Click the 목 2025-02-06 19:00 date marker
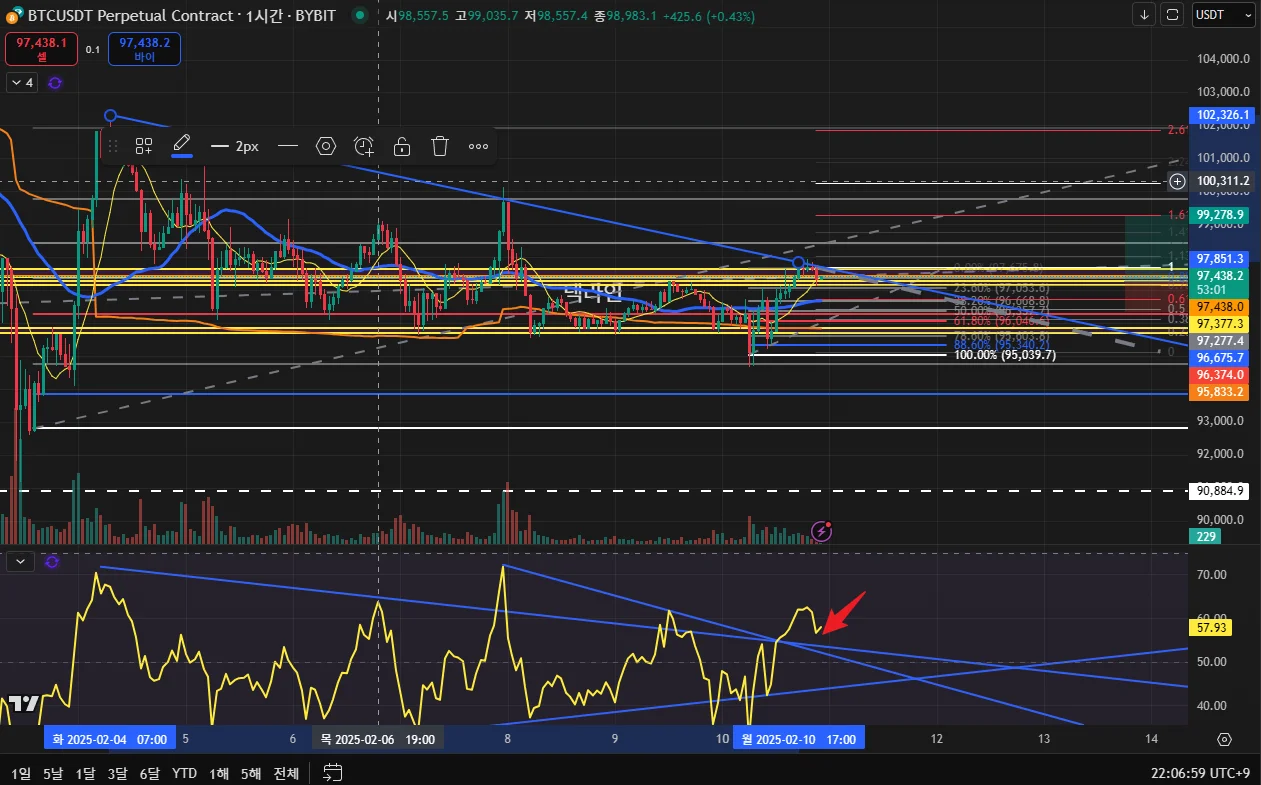Viewport: 1261px width, 785px height. 377,738
